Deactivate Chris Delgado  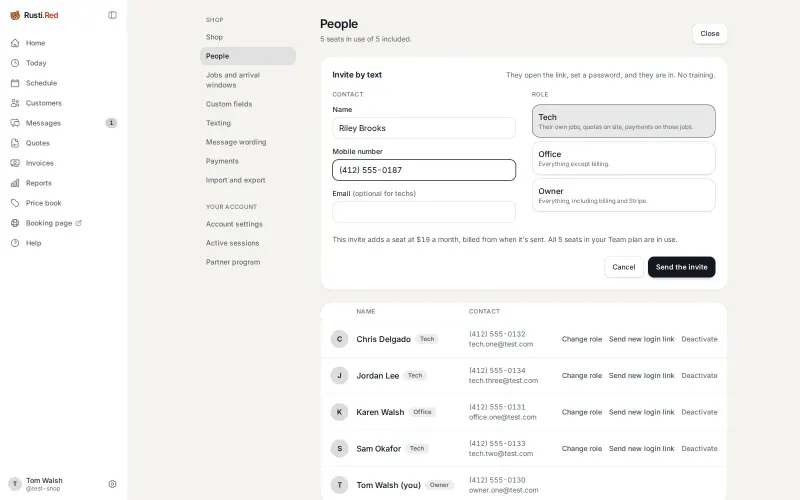tap(699, 339)
